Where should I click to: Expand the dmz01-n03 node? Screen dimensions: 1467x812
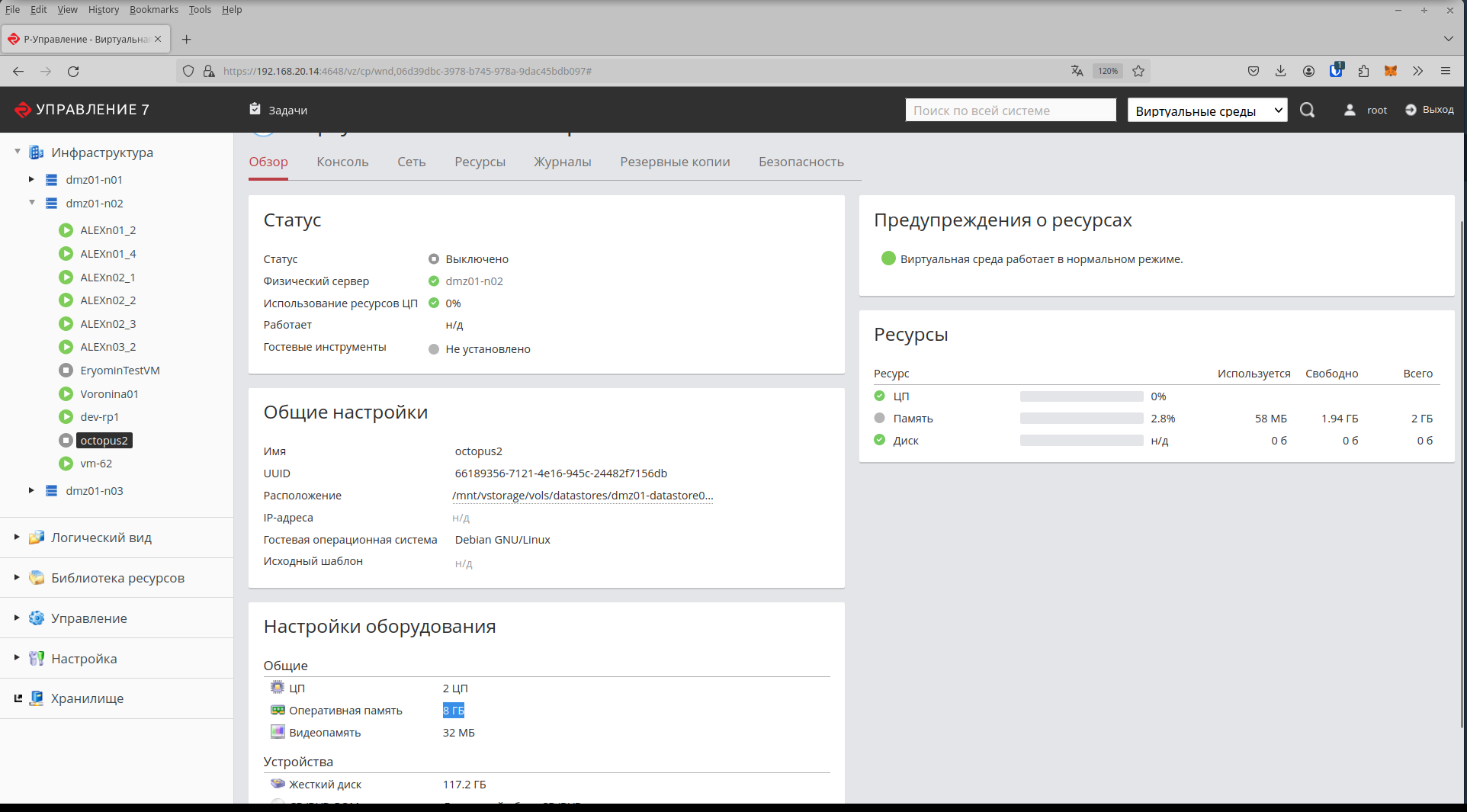pos(31,490)
